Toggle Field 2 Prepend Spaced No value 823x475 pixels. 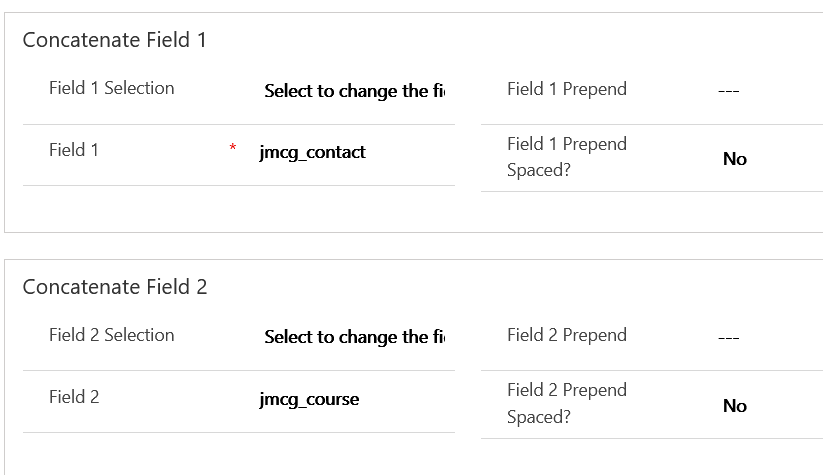pyautogui.click(x=735, y=406)
